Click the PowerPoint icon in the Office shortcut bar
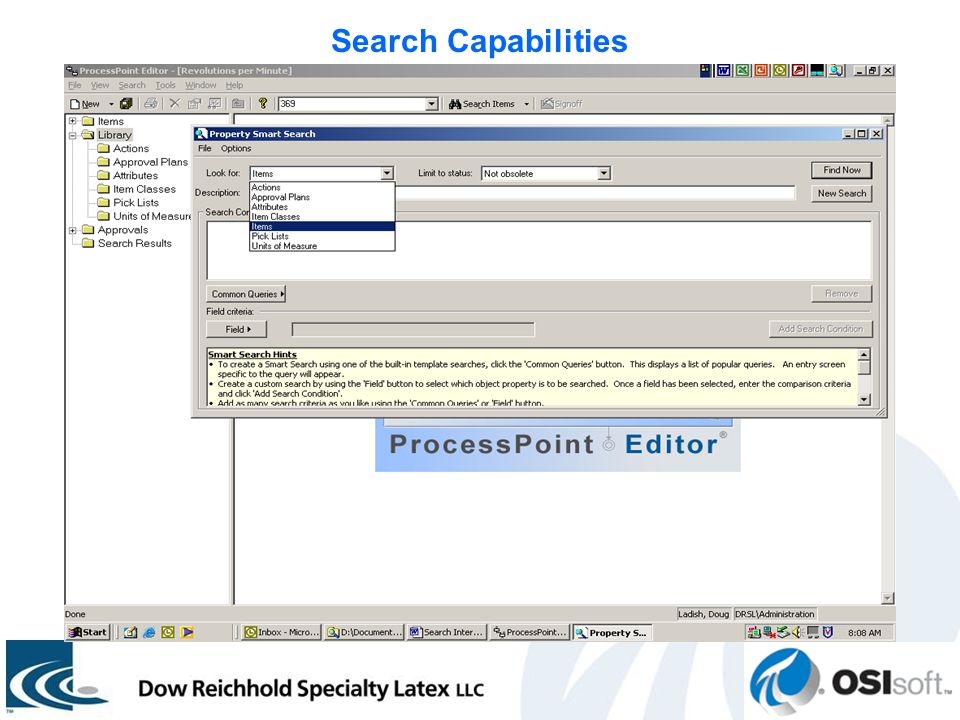Screen dimensions: 960x720 tap(760, 70)
